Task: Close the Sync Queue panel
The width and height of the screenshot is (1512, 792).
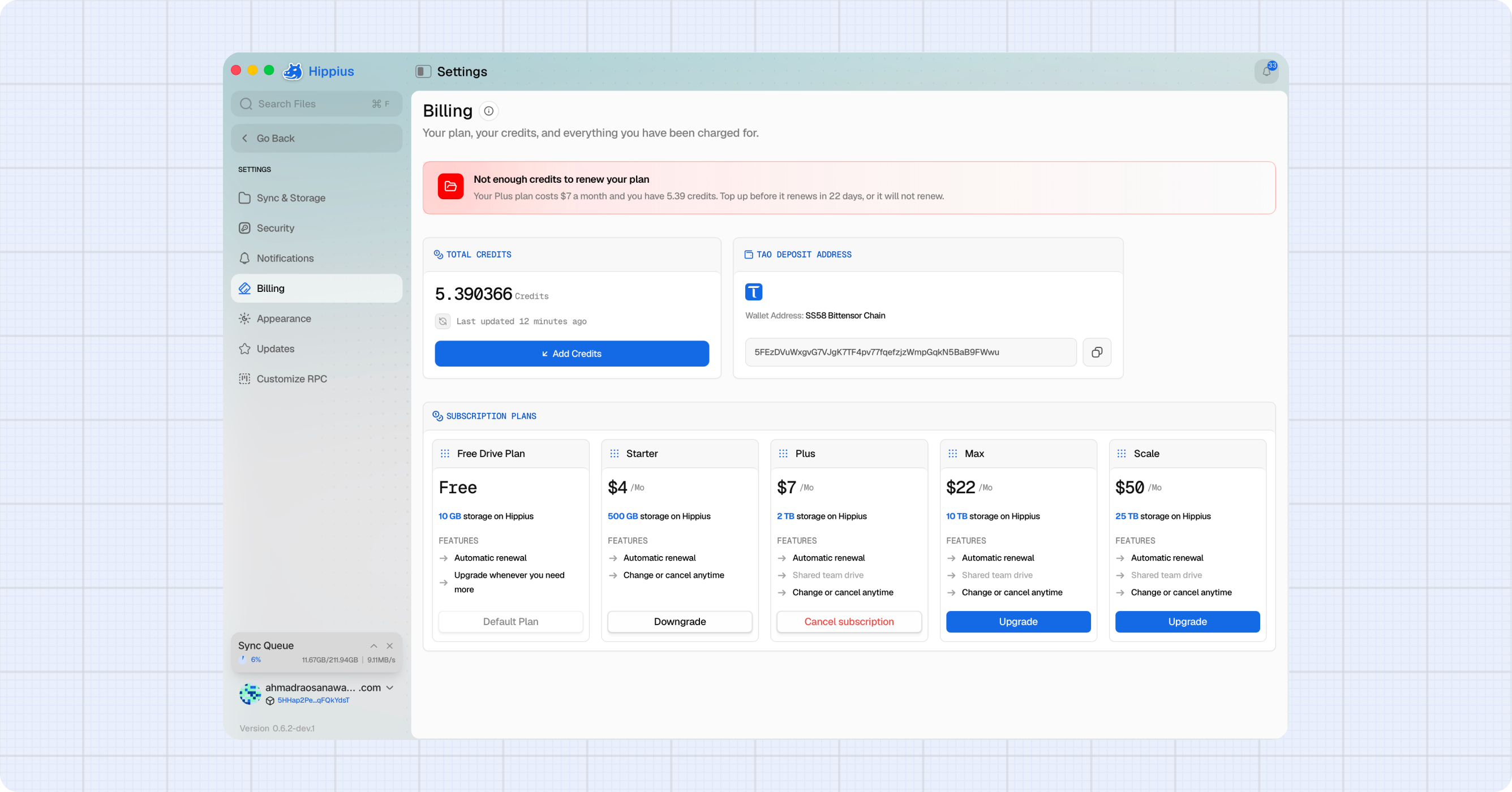Action: (390, 646)
